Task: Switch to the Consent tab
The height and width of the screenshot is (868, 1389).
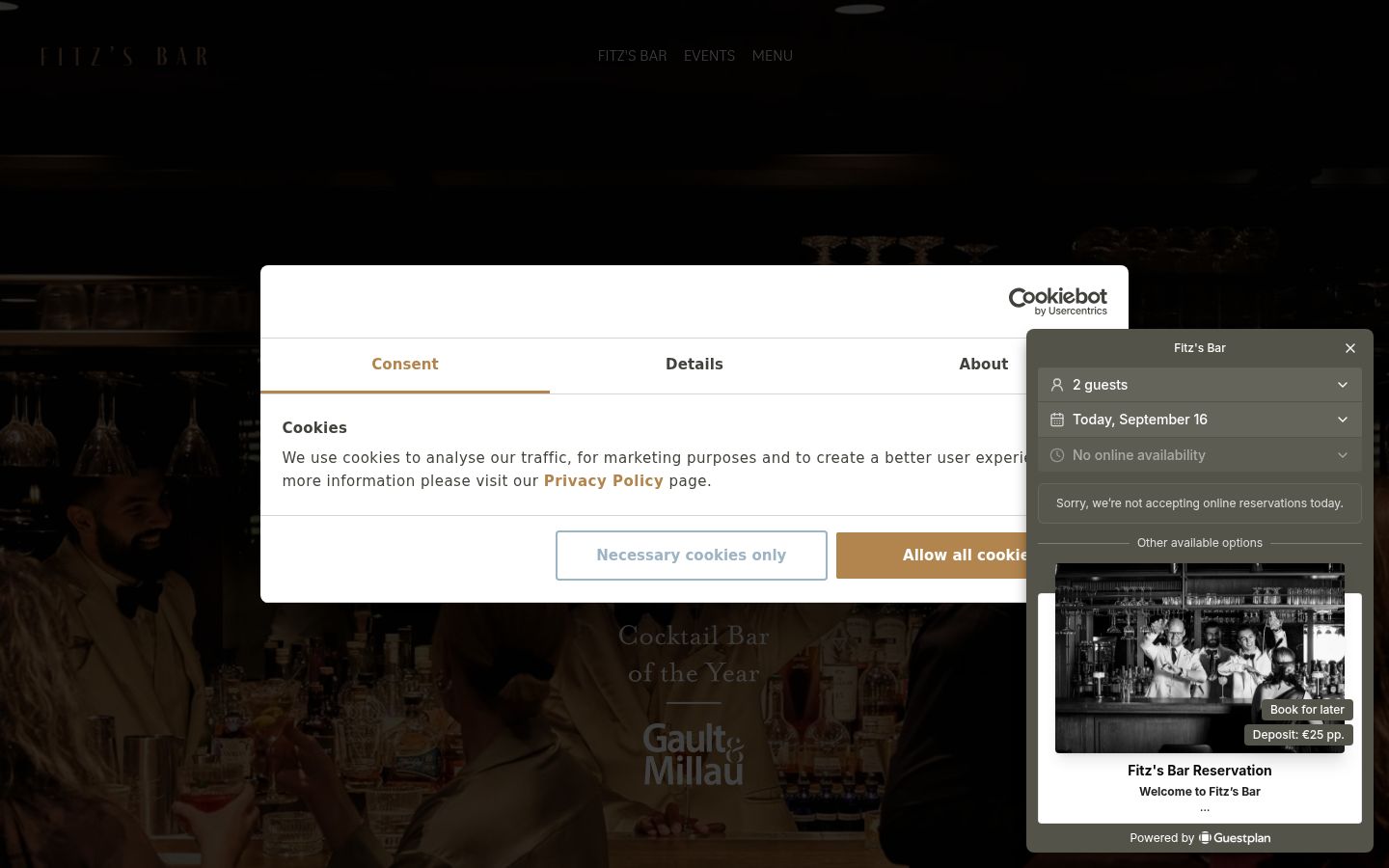Action: [x=405, y=365]
